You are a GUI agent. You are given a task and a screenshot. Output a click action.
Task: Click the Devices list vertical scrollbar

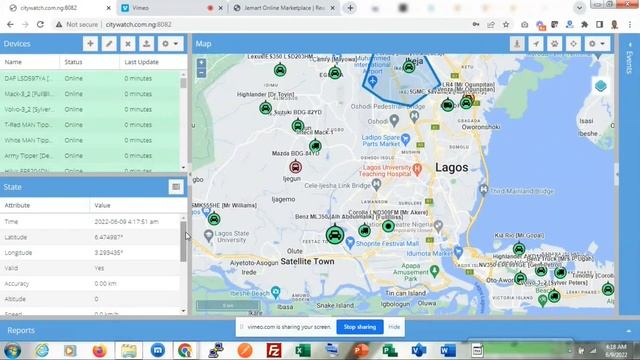[x=183, y=121]
